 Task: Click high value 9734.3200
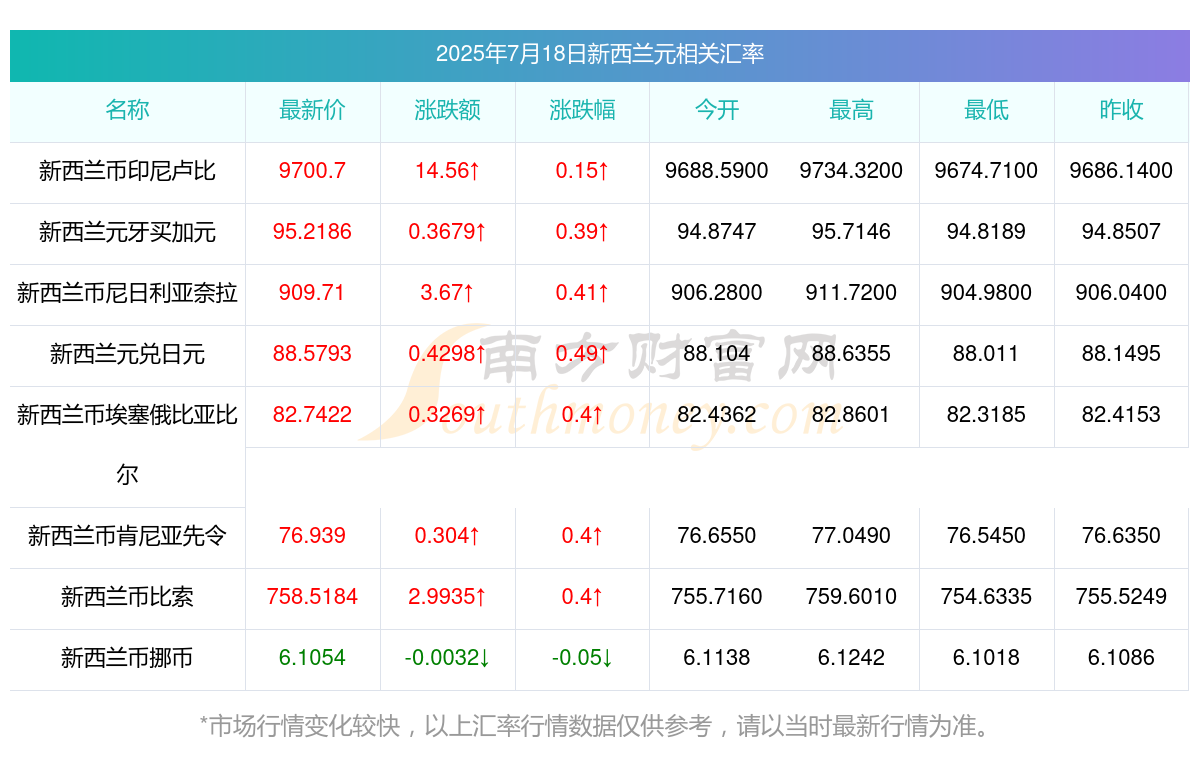(x=851, y=171)
